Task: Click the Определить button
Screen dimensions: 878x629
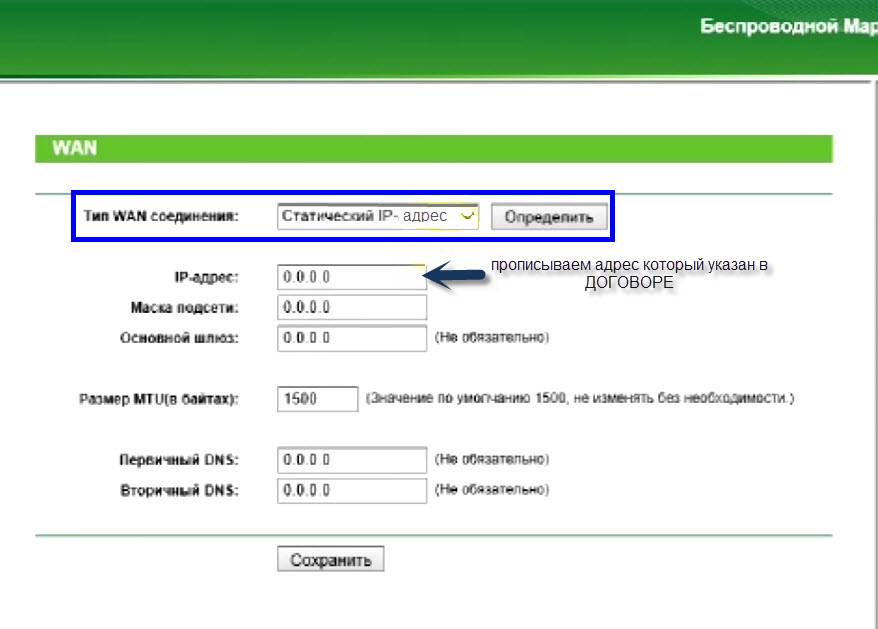Action: [x=549, y=217]
